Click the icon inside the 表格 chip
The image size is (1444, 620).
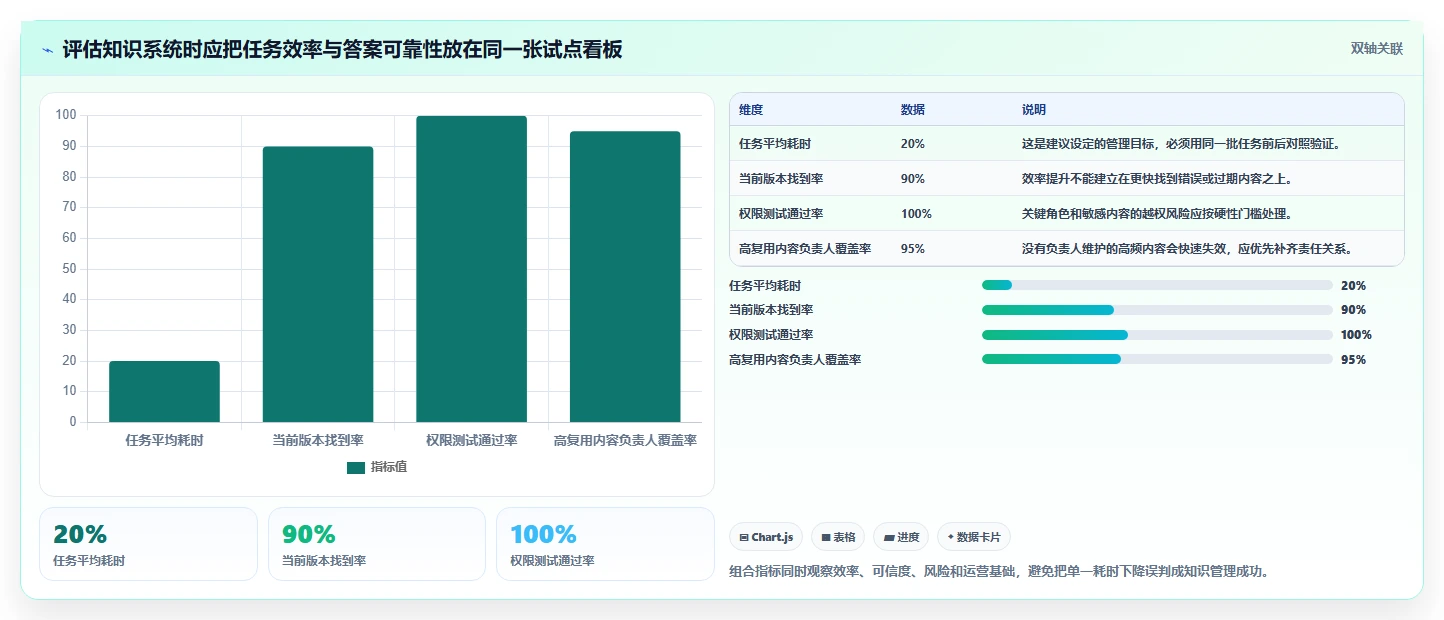(x=826, y=537)
